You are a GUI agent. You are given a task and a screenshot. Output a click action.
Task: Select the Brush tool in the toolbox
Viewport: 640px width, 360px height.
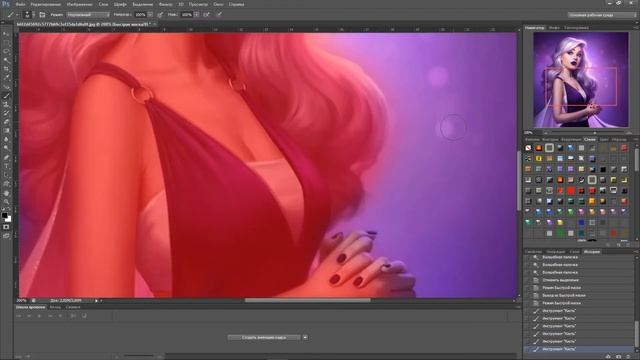tap(6, 96)
